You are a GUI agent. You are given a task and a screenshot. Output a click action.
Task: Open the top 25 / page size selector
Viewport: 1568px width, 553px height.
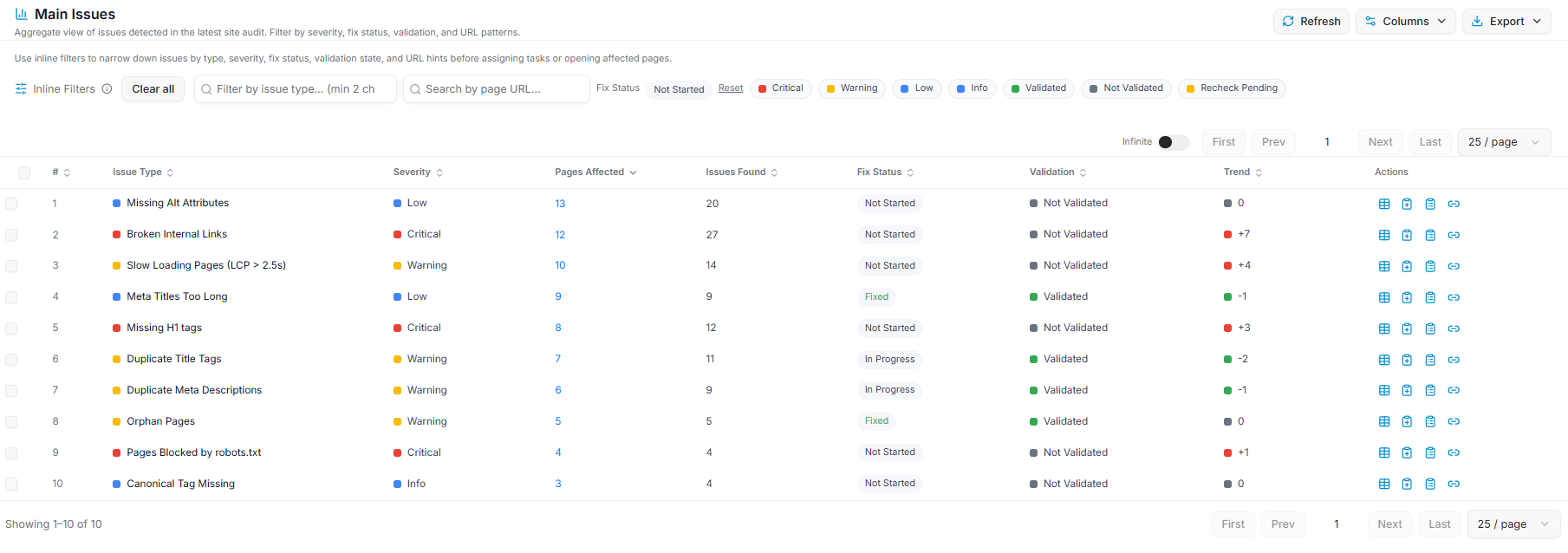1504,142
